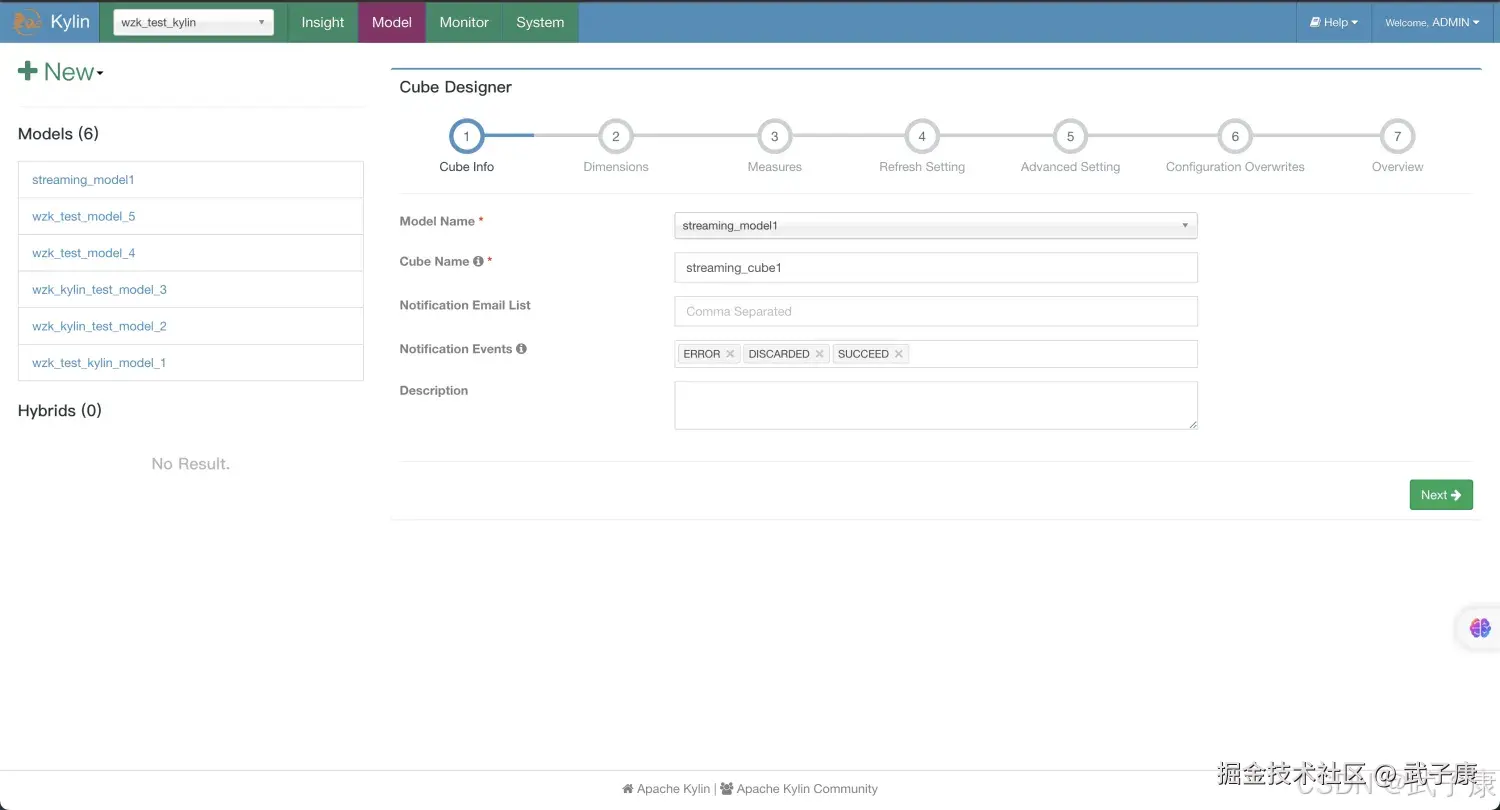Go to step 4 Refresh Setting circle
Viewport: 1500px width, 810px height.
click(922, 136)
